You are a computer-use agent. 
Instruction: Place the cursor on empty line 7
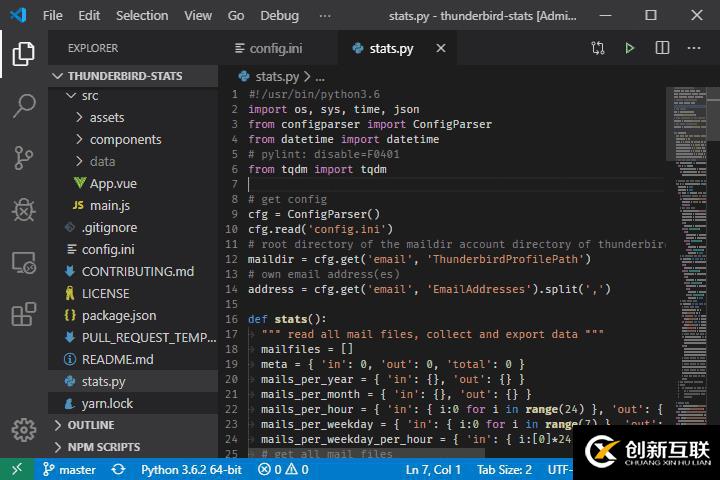pyautogui.click(x=455, y=184)
